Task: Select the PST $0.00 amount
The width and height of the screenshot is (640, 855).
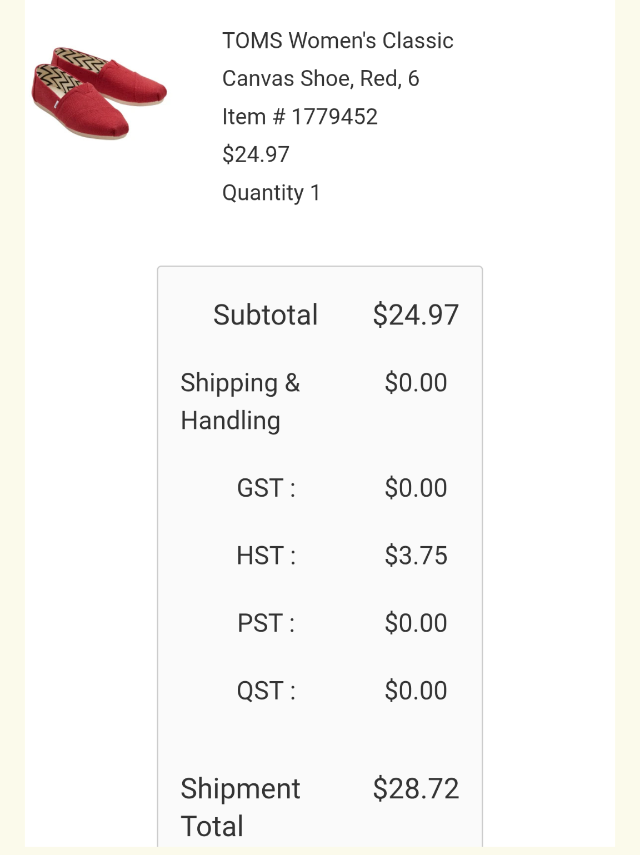Action: point(415,623)
